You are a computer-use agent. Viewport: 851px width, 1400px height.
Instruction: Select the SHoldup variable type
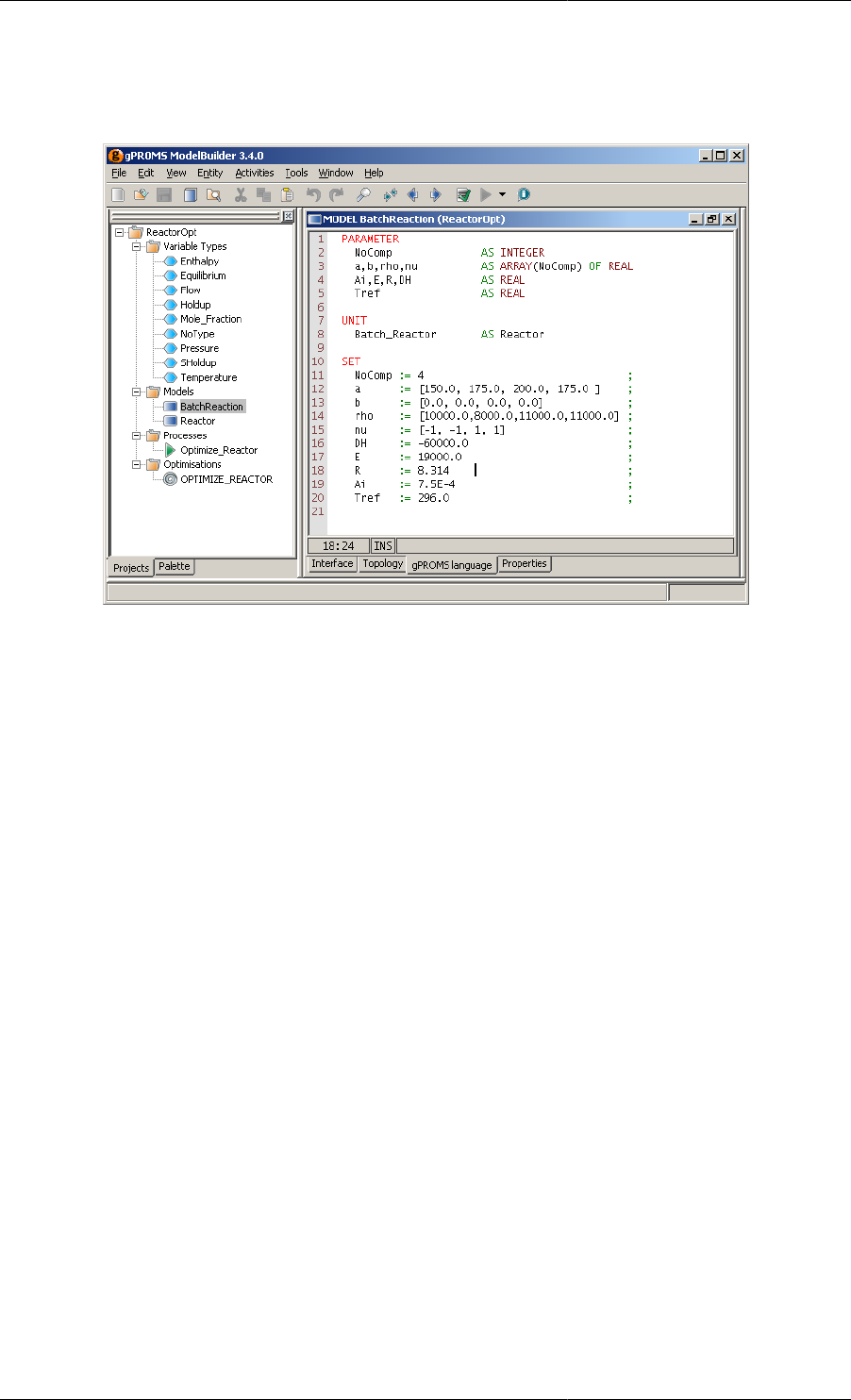point(198,362)
